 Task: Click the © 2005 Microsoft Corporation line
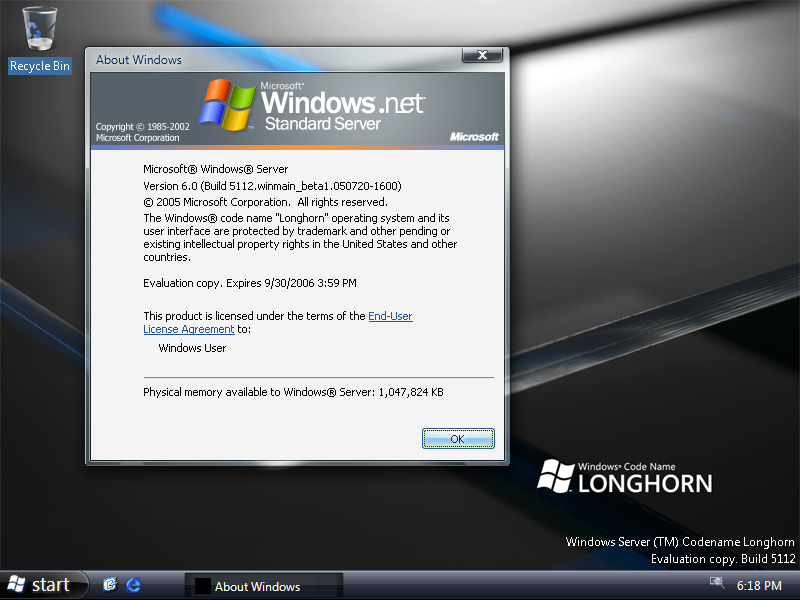tap(265, 202)
